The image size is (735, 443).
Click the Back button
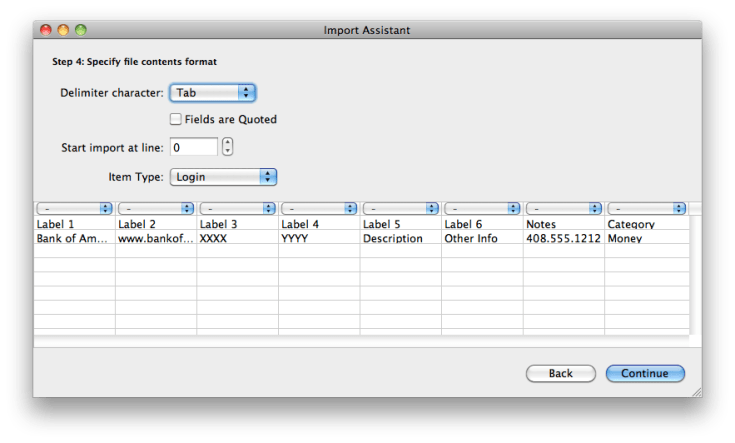(560, 373)
